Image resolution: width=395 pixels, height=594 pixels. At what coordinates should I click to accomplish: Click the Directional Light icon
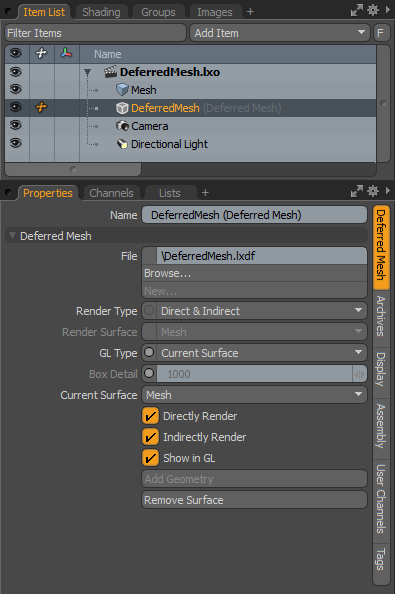[122, 144]
